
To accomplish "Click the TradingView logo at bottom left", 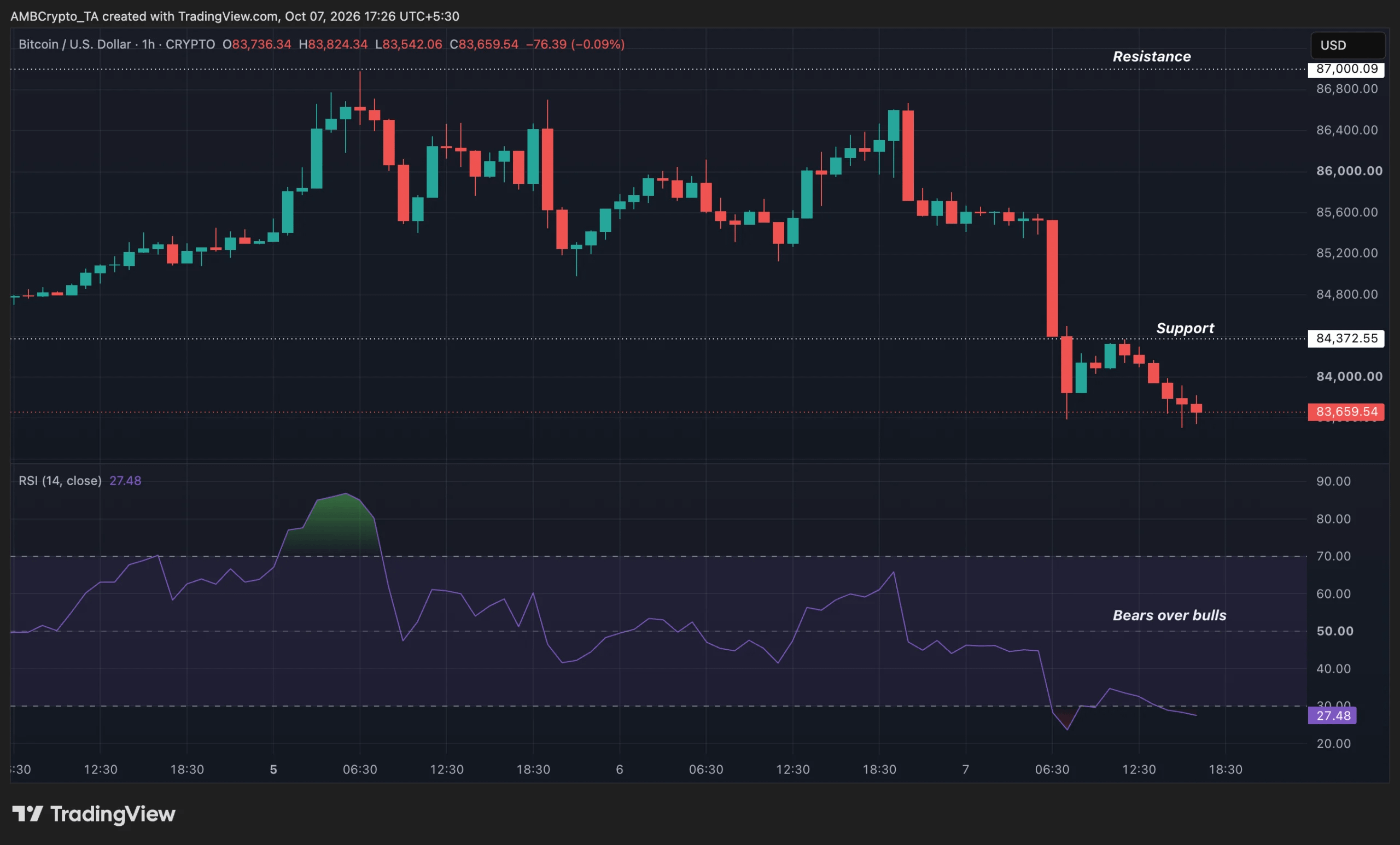I will pyautogui.click(x=94, y=814).
